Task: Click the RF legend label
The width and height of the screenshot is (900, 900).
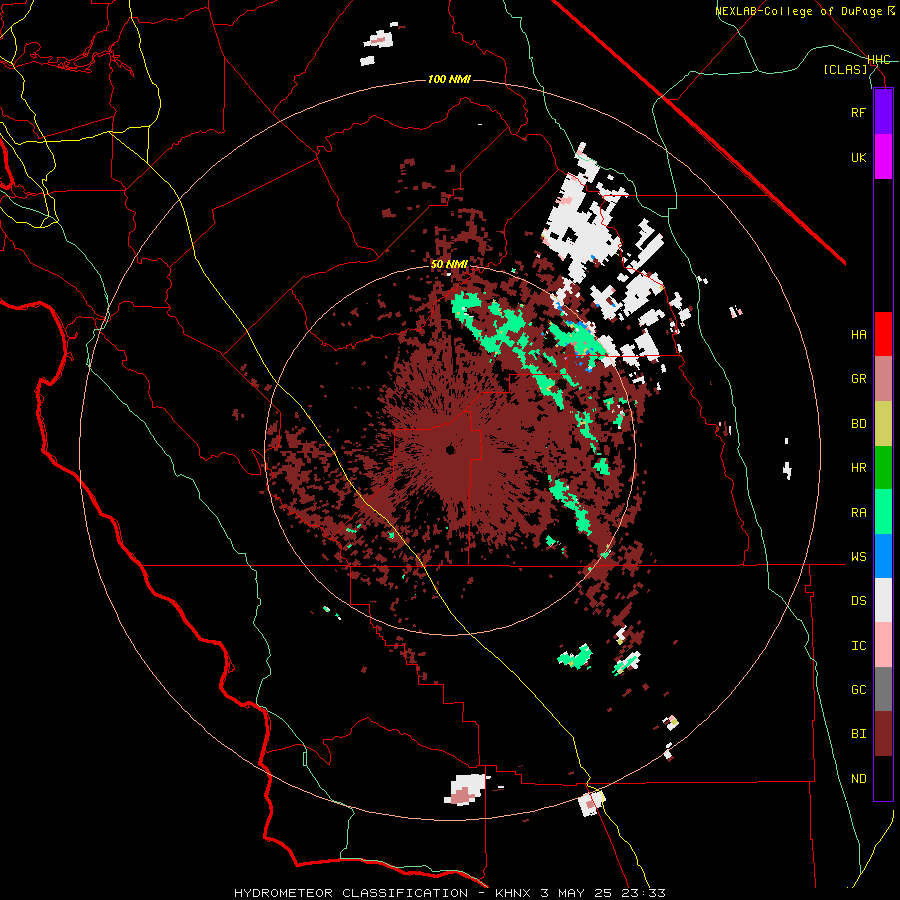Action: (858, 112)
